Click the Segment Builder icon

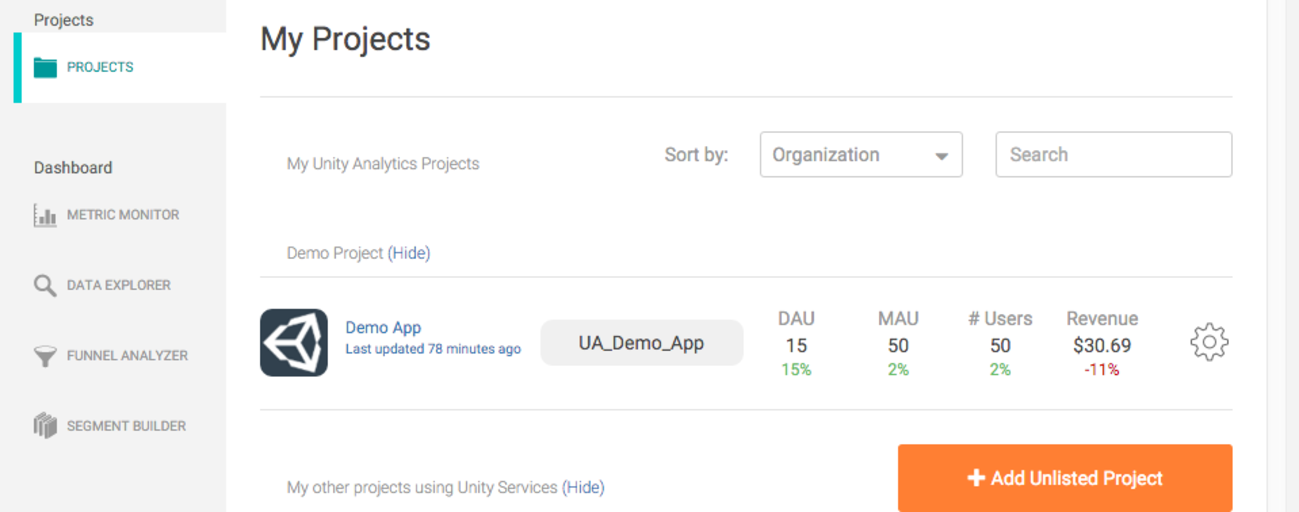(x=45, y=426)
